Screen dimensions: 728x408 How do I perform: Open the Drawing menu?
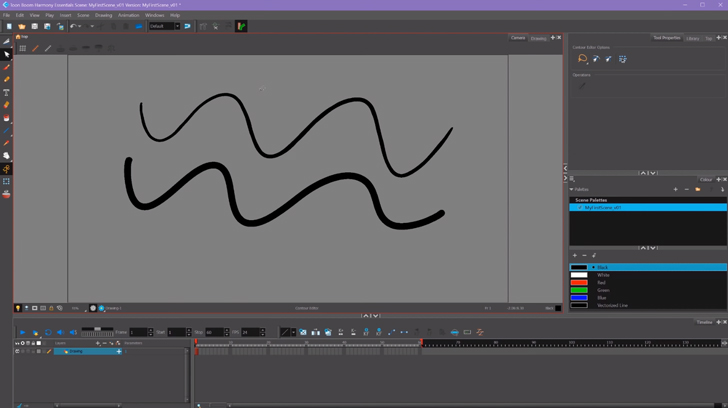pyautogui.click(x=103, y=15)
